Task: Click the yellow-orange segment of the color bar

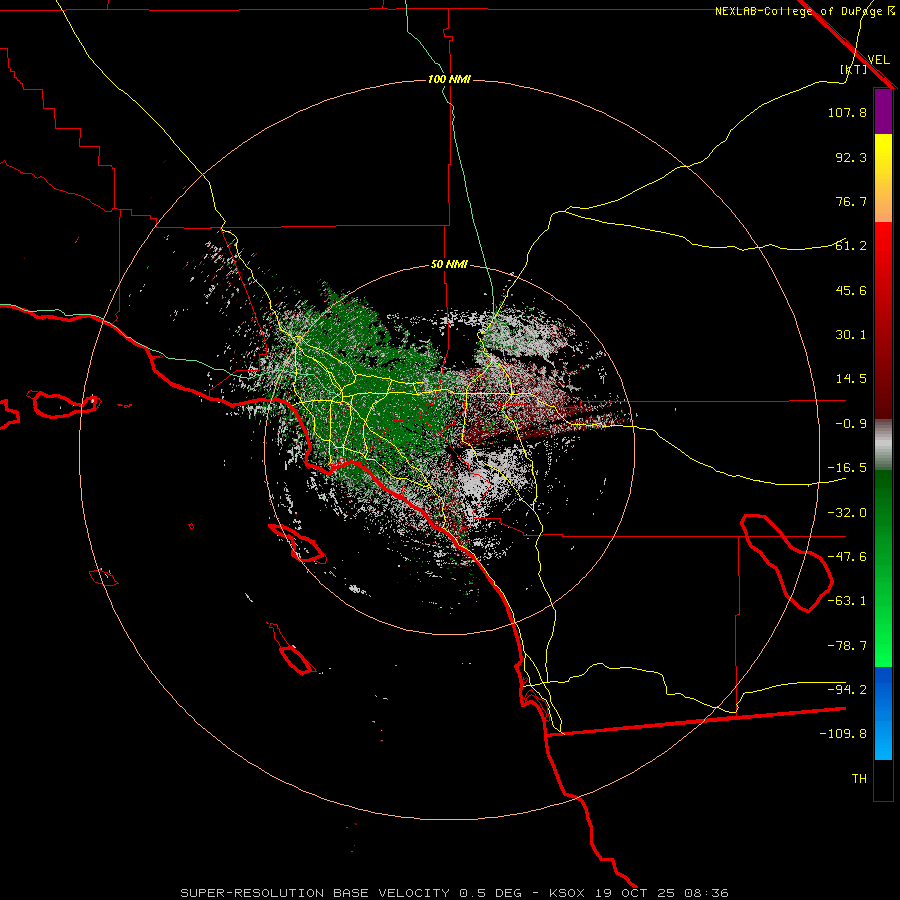Action: pyautogui.click(x=883, y=178)
